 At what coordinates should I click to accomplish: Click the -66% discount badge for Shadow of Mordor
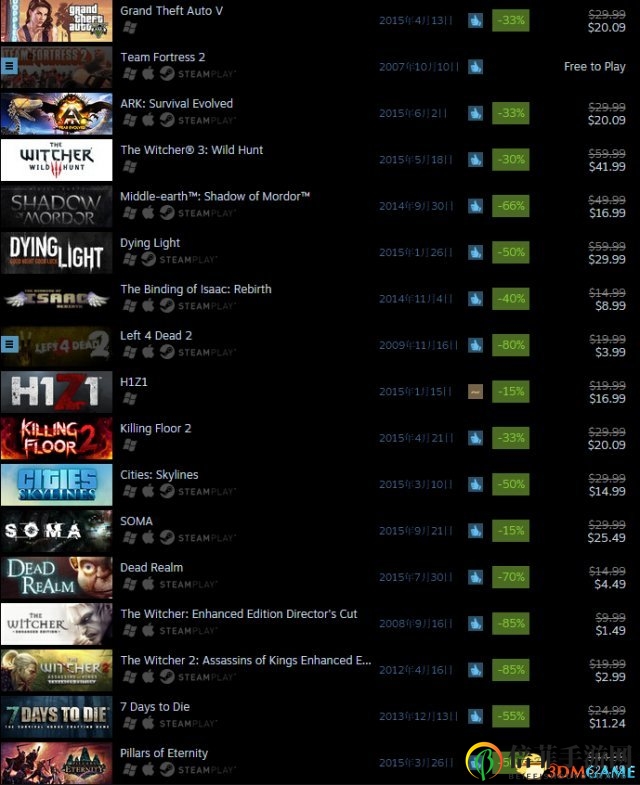(511, 206)
